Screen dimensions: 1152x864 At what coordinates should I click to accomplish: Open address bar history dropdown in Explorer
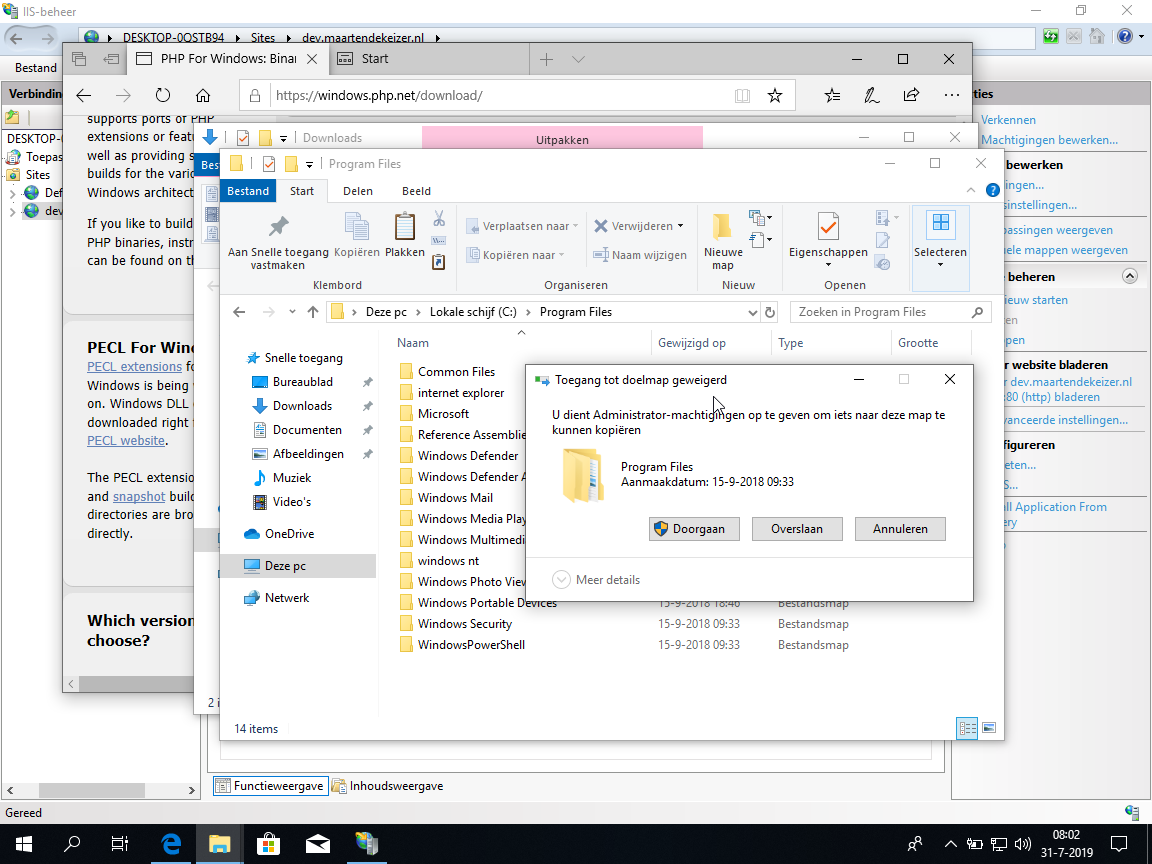click(x=752, y=312)
